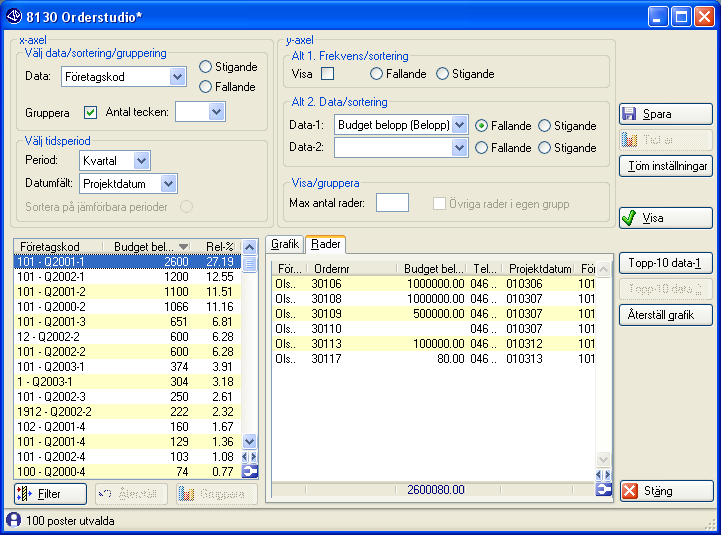Click Töm inställningar button
Screen dimensions: 721x535
[665, 166]
